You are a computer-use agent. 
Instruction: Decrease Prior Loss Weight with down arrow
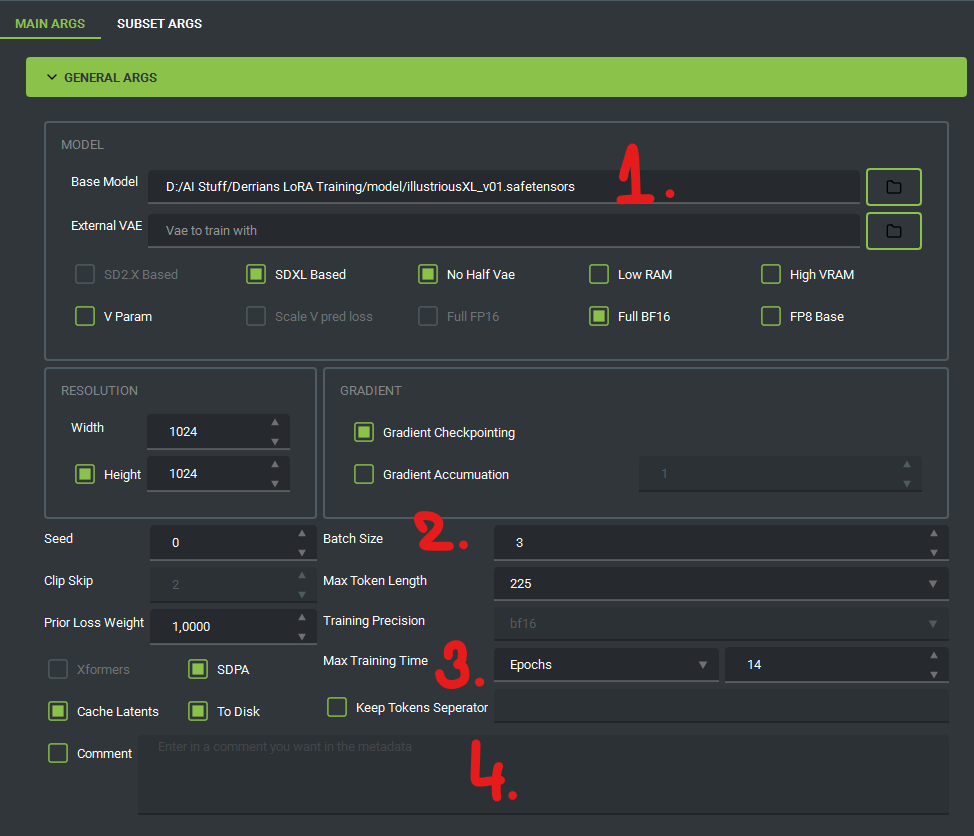(302, 637)
